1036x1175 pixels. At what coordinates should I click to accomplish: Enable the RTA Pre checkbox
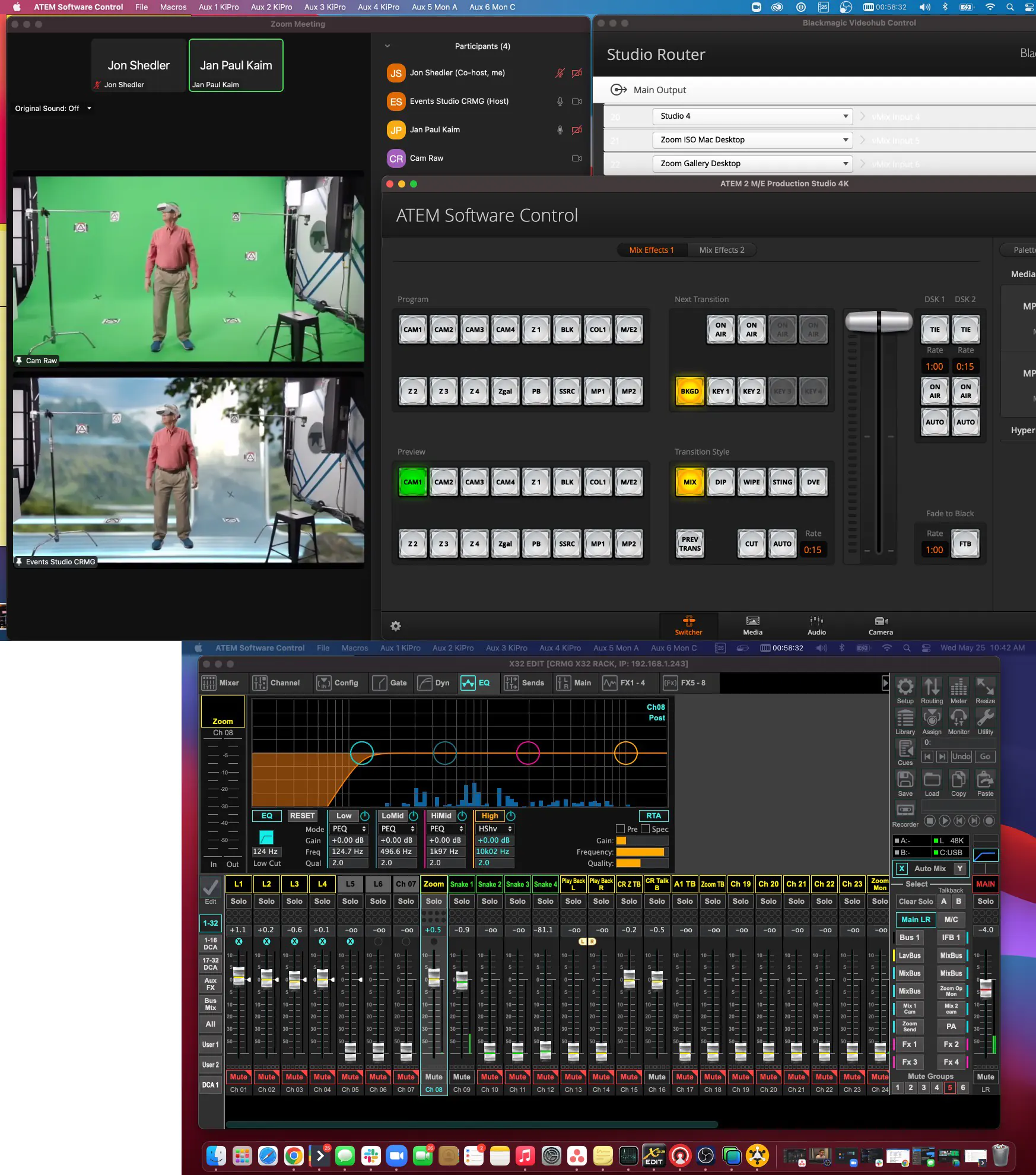click(621, 829)
